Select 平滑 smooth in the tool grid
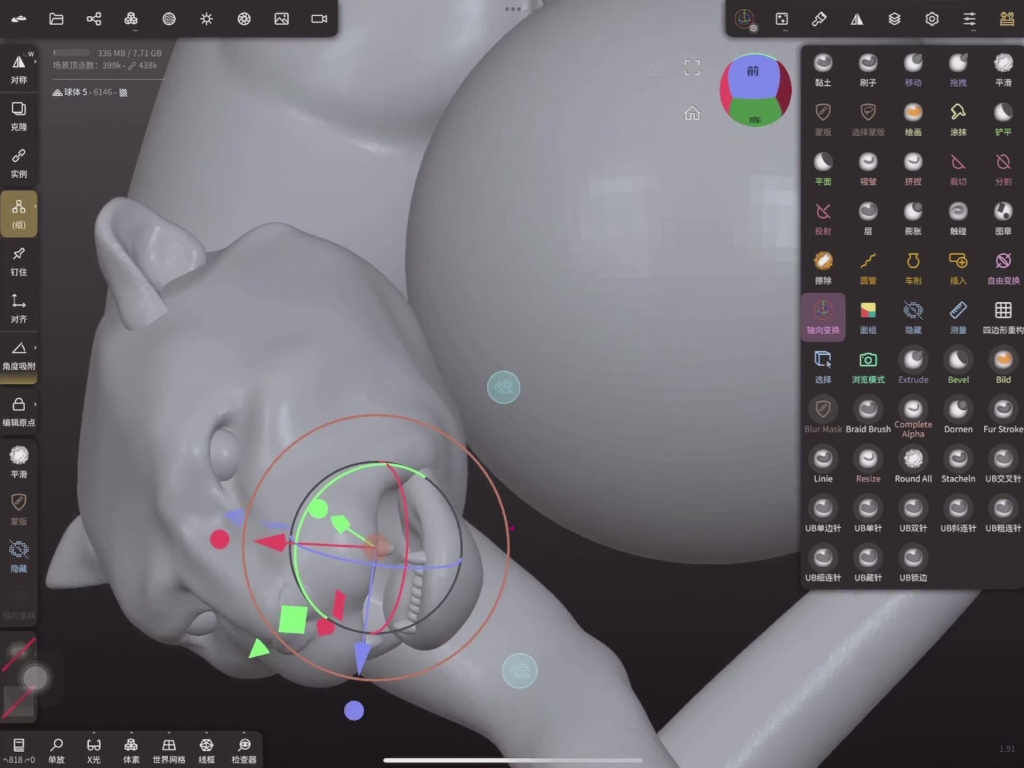Viewport: 1024px width, 768px height. pyautogui.click(x=1003, y=69)
